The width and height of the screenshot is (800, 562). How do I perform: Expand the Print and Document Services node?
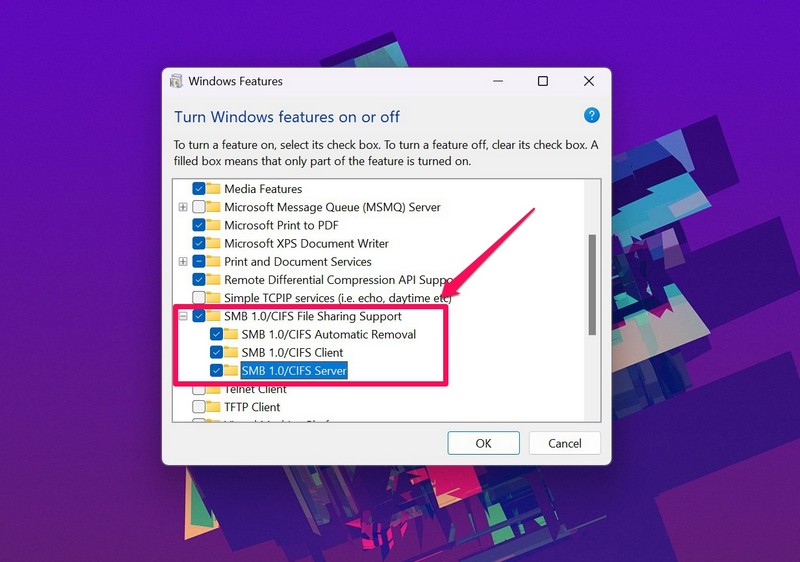coord(182,262)
